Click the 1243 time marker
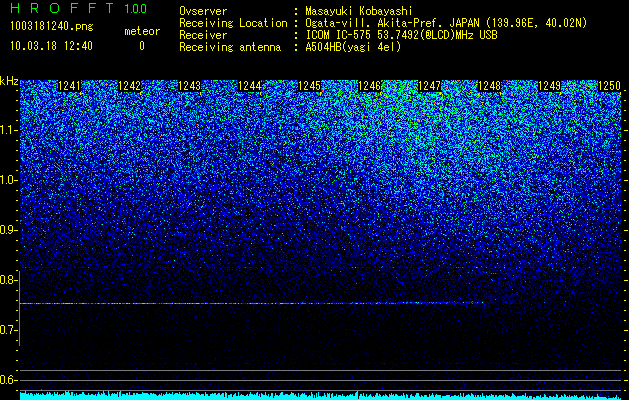This screenshot has width=629, height=400. [190, 86]
